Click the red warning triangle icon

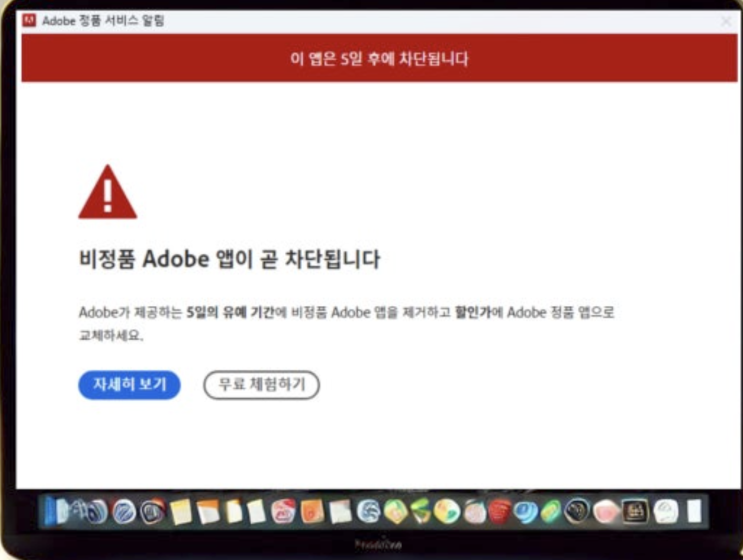pos(108,192)
